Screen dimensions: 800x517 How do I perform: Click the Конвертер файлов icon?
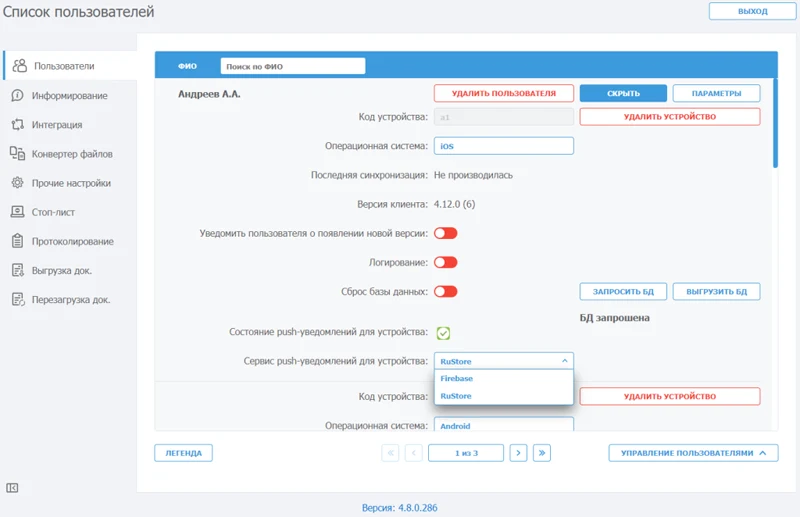18,154
